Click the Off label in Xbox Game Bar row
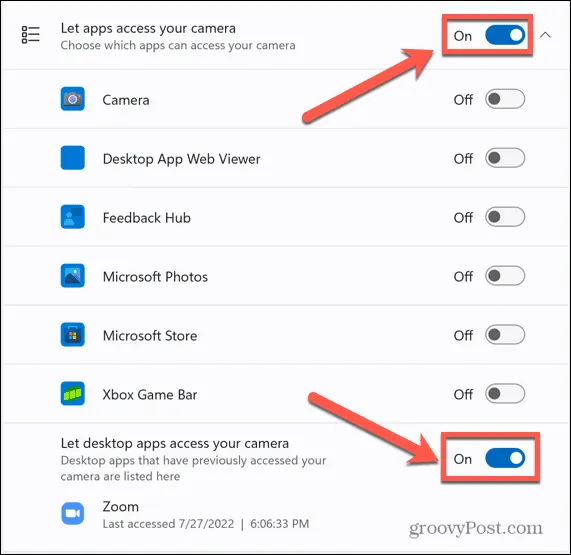The image size is (571, 555). (463, 394)
